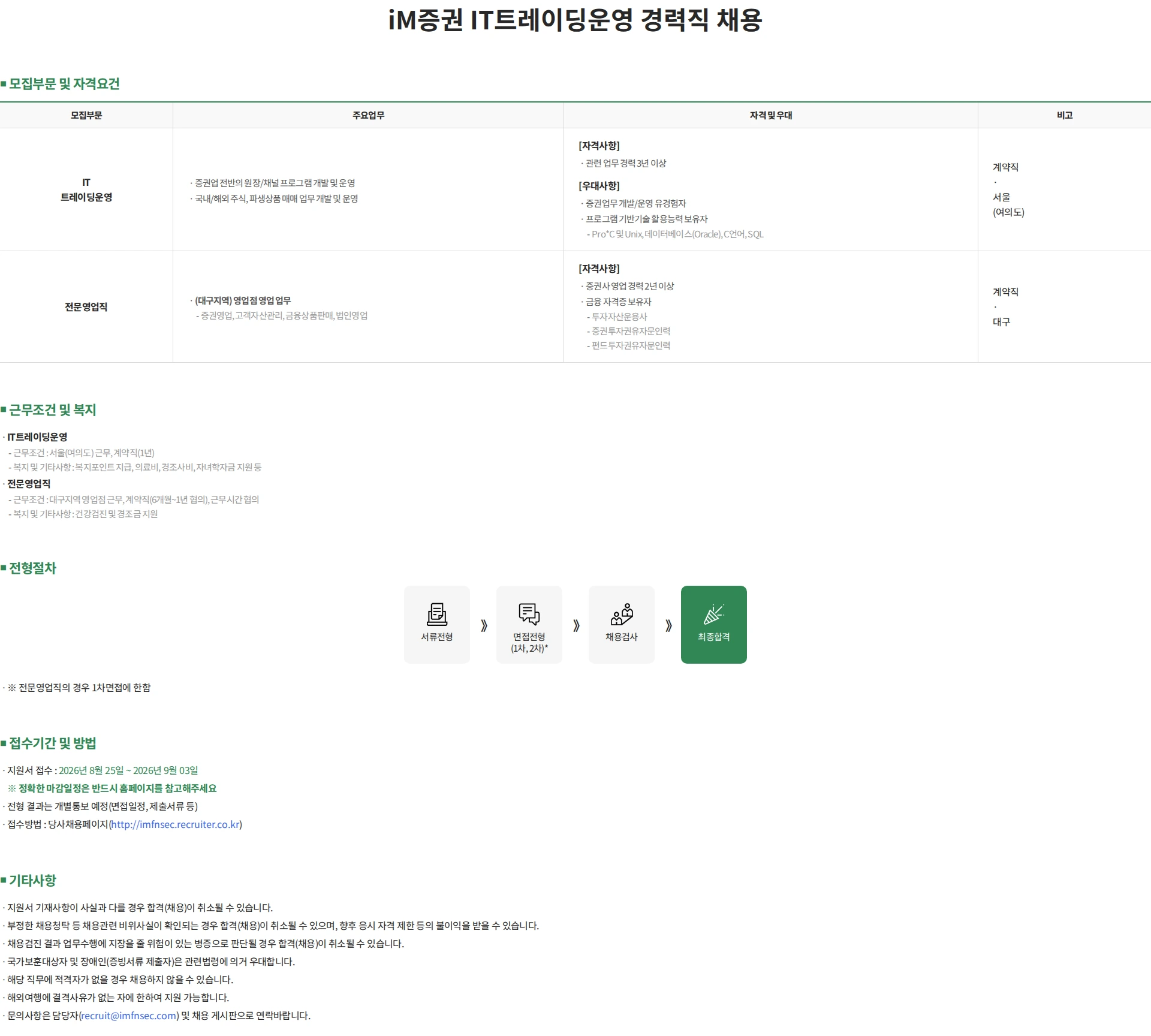Click the chevron arrows after 서류전형
The height and width of the screenshot is (1036, 1151).
pos(484,626)
